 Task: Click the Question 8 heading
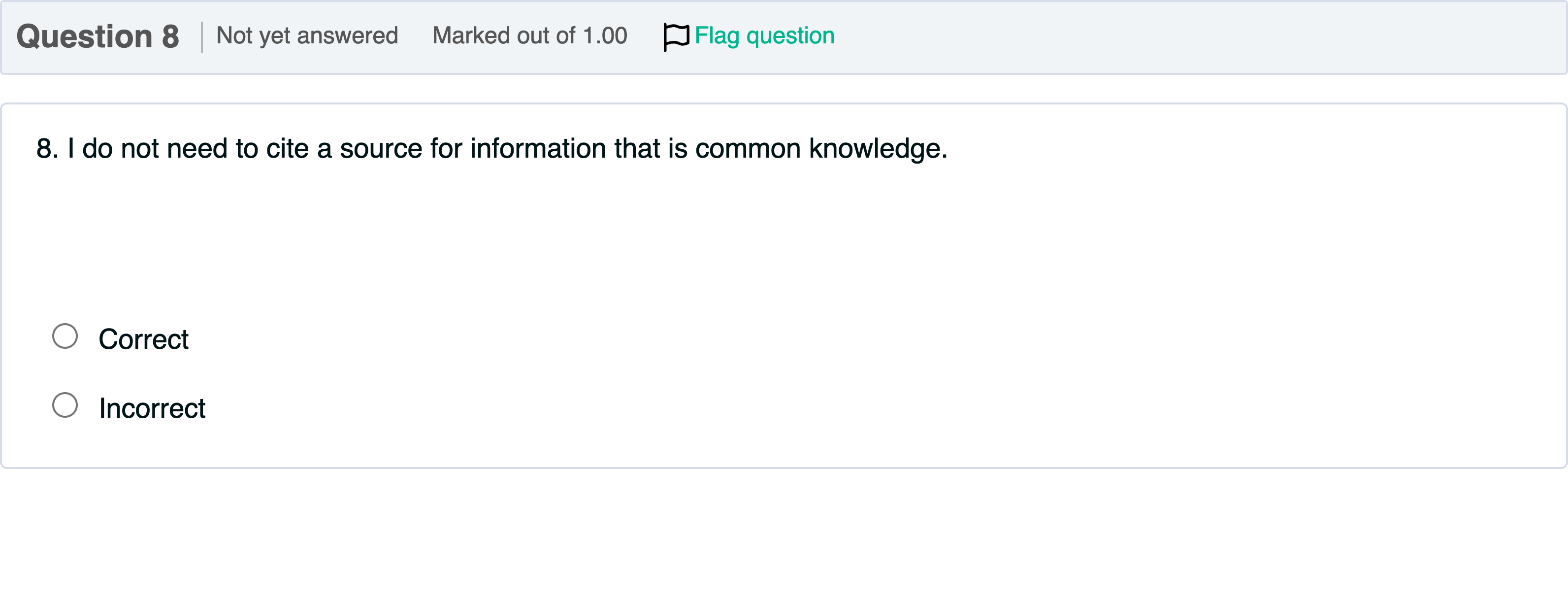98,35
